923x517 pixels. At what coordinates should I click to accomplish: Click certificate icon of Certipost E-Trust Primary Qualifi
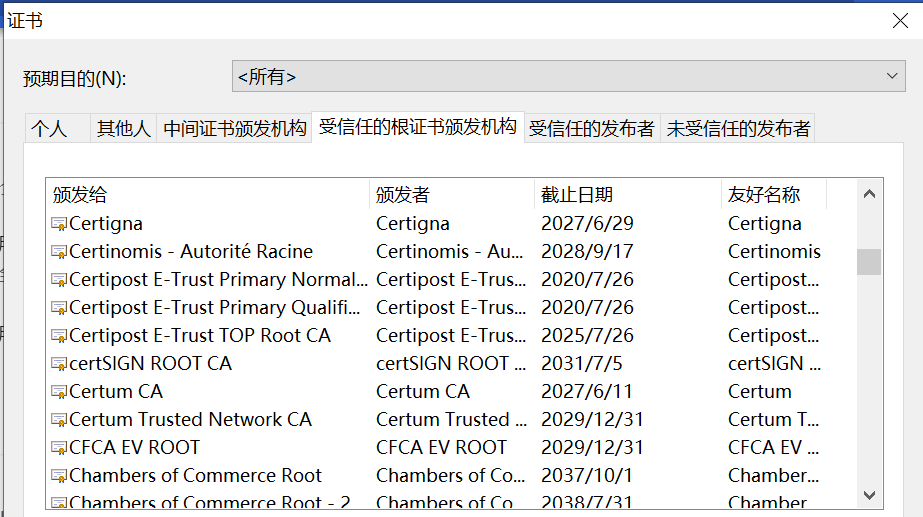[x=59, y=308]
